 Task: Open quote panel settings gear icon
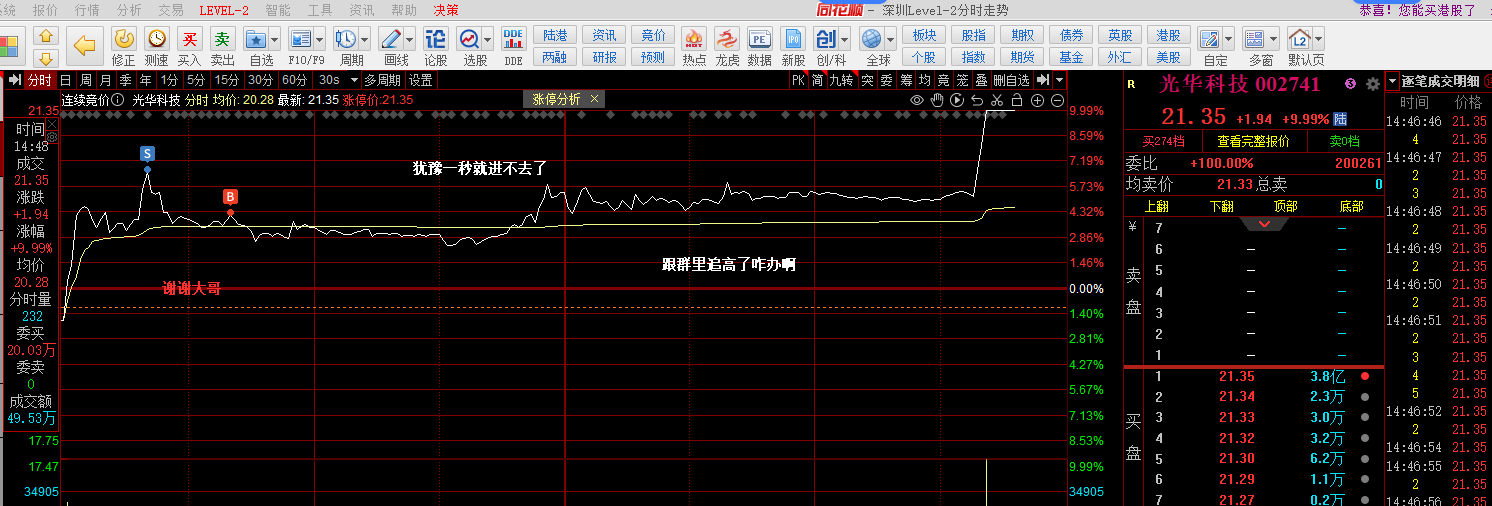click(1372, 84)
